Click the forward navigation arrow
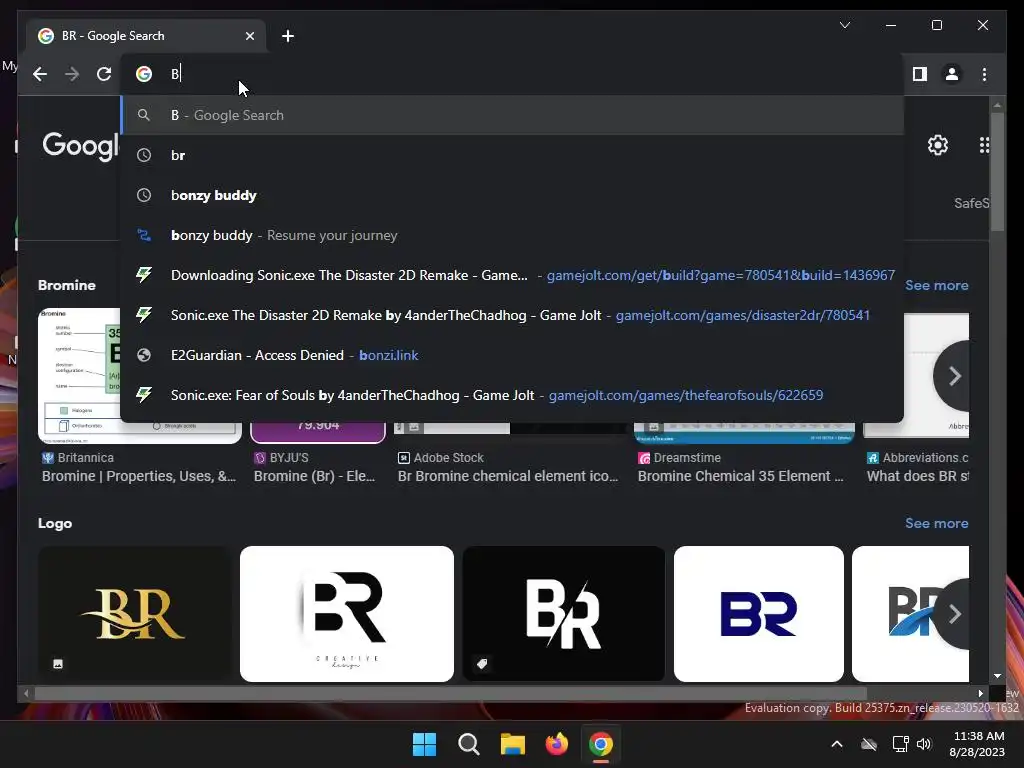Screen dimensions: 1024x768 (72, 74)
